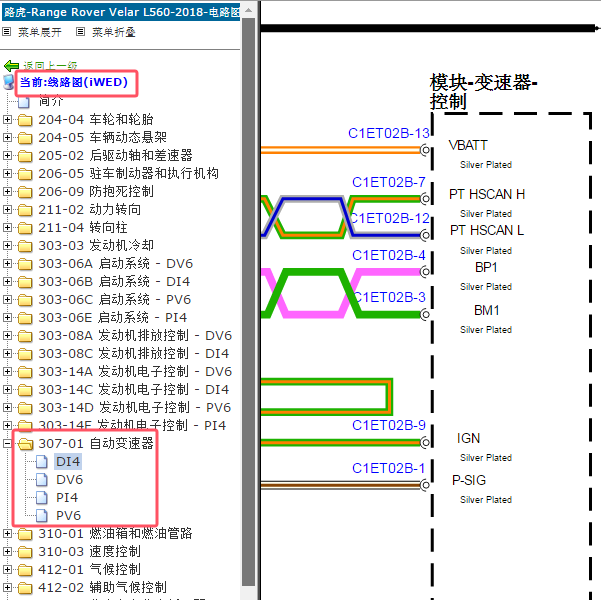Click connector label C1ET02B-3

point(389,298)
